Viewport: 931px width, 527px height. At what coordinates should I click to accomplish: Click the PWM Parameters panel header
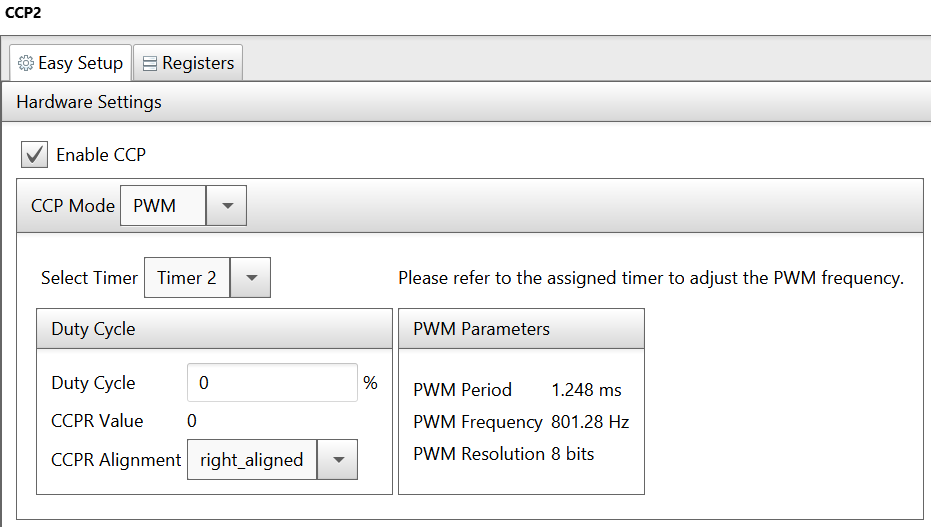[x=521, y=329]
